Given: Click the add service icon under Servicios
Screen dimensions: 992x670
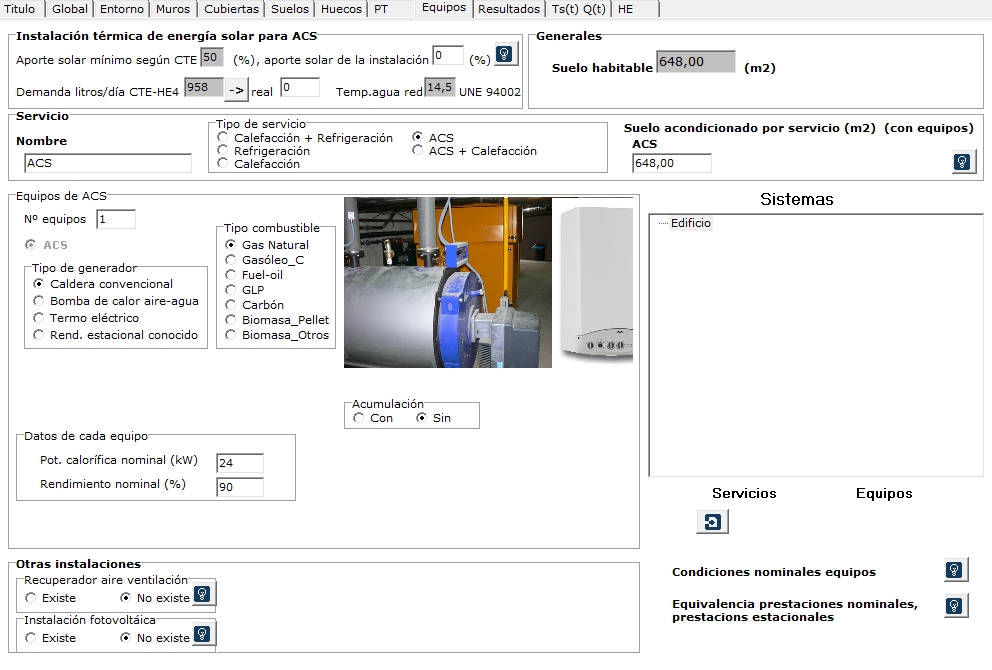Looking at the screenshot, I should [712, 522].
